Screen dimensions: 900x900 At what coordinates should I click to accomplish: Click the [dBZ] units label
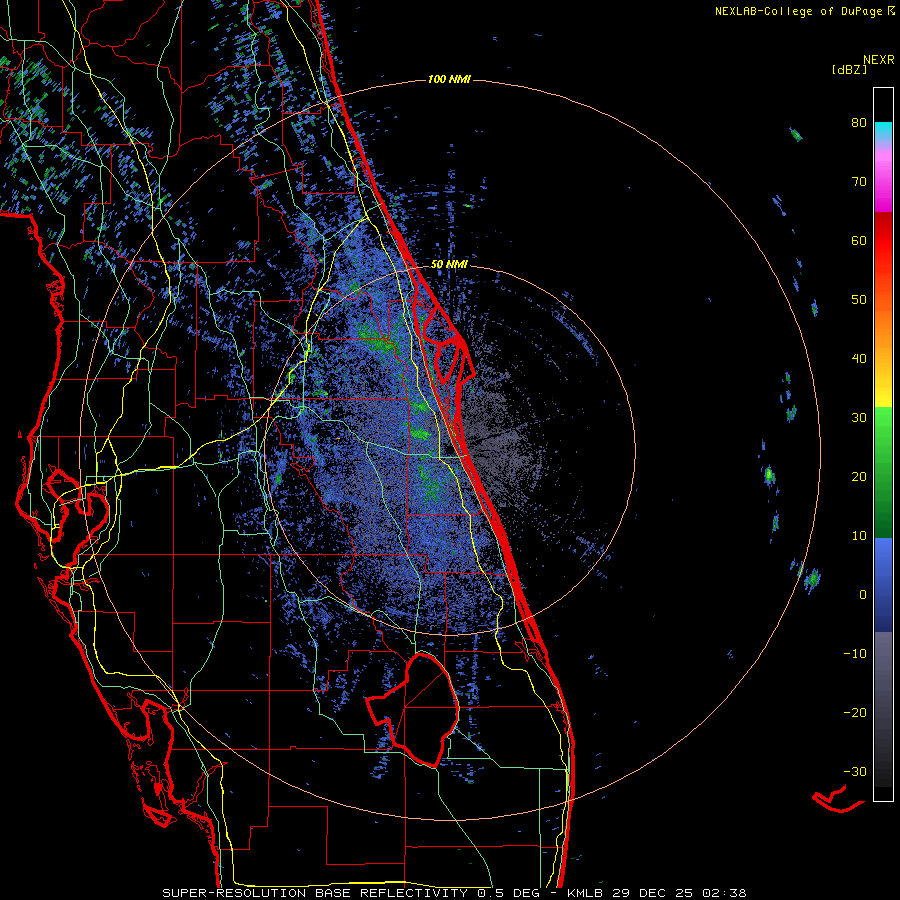coord(849,70)
